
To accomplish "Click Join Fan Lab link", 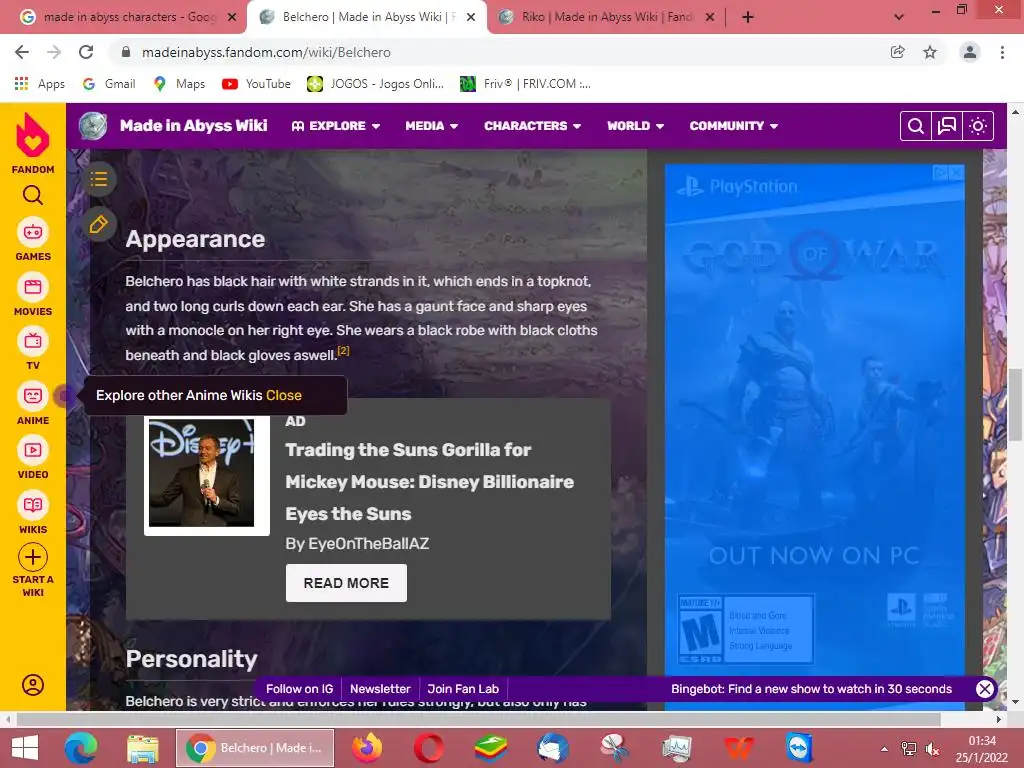I will pos(463,689).
